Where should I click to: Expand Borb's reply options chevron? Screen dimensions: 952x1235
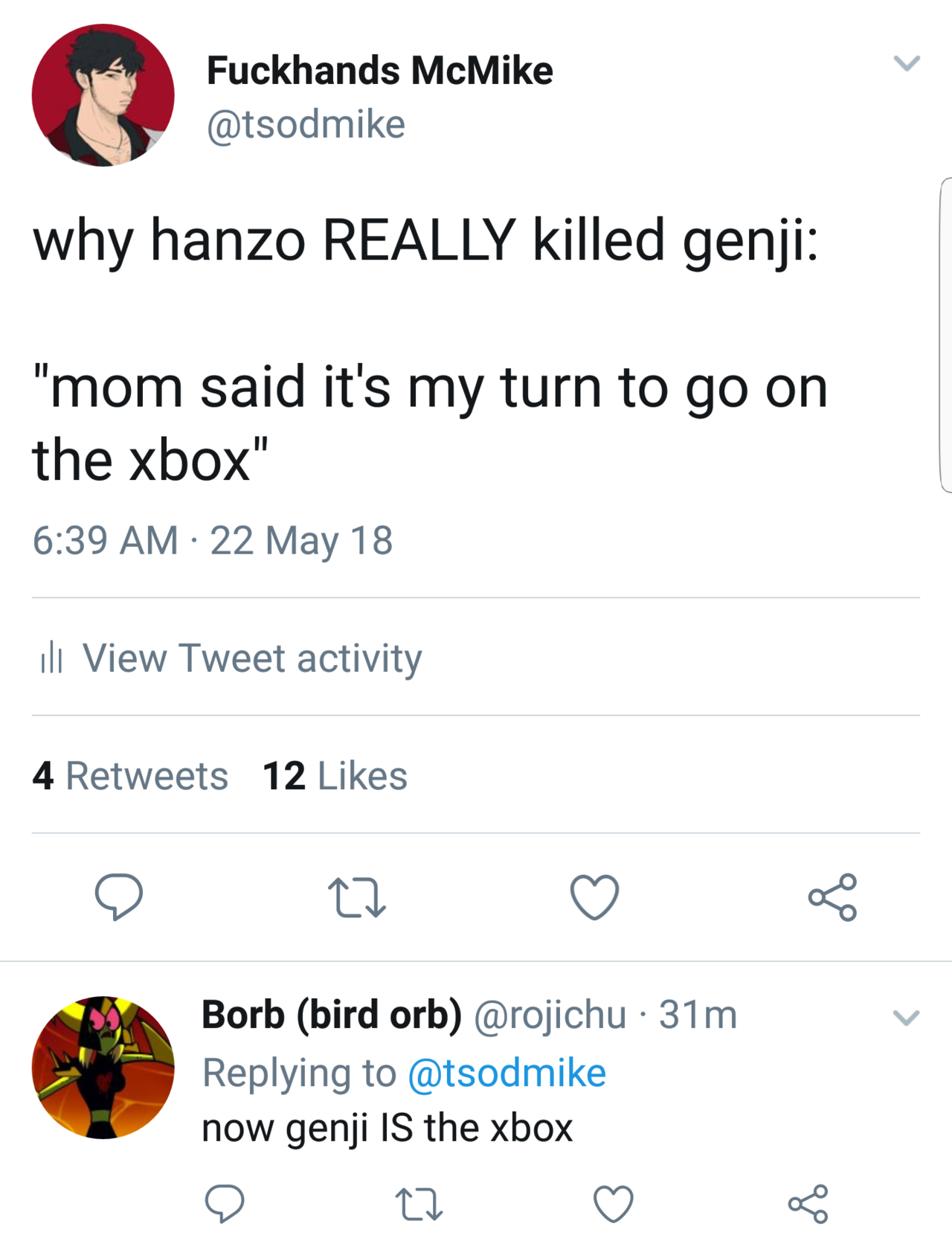[906, 1017]
